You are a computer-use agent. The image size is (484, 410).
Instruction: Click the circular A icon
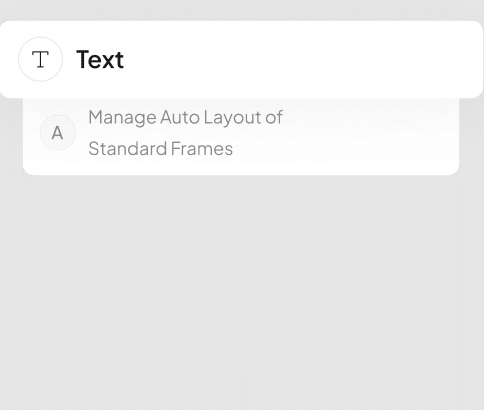58,133
